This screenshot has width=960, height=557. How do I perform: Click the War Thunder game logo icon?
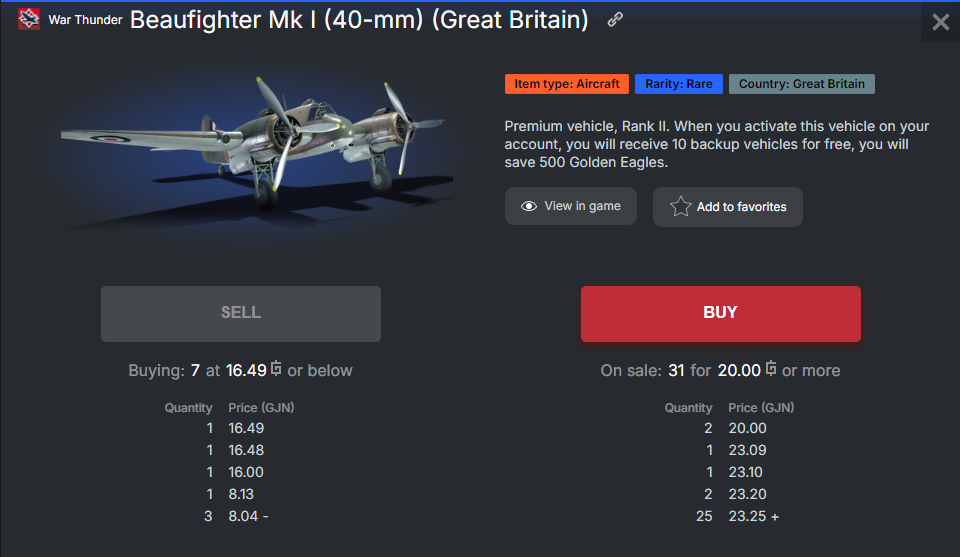(x=29, y=19)
